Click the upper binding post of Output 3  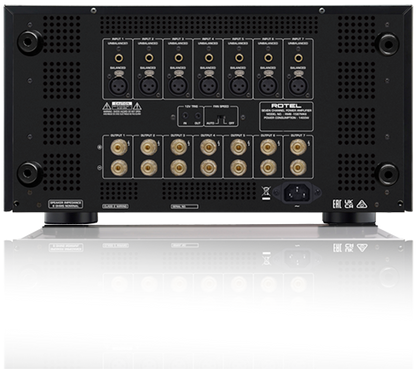179,147
